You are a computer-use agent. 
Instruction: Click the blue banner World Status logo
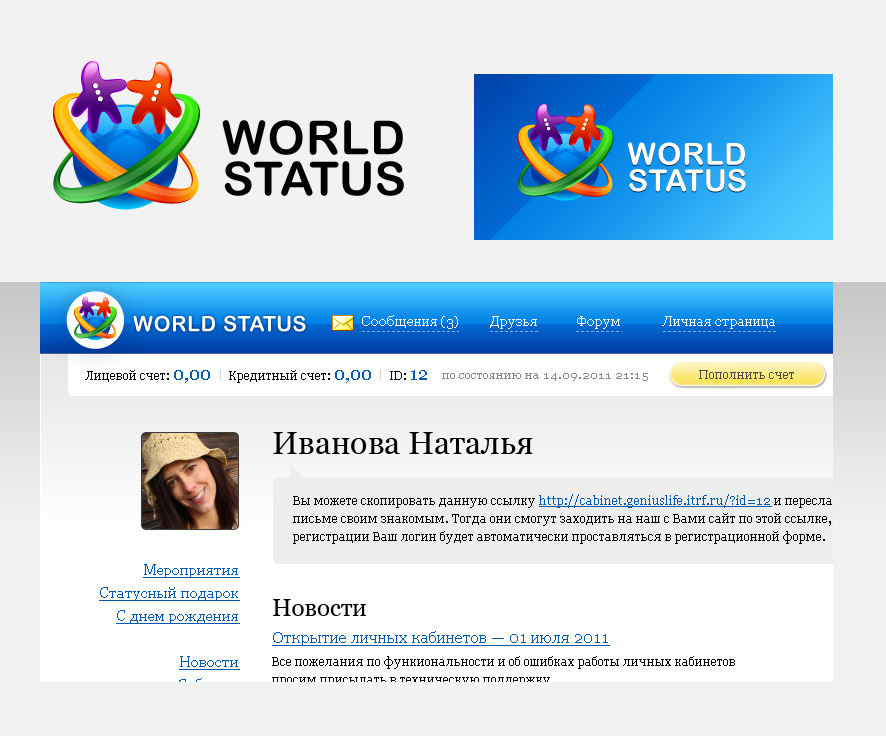tap(564, 151)
